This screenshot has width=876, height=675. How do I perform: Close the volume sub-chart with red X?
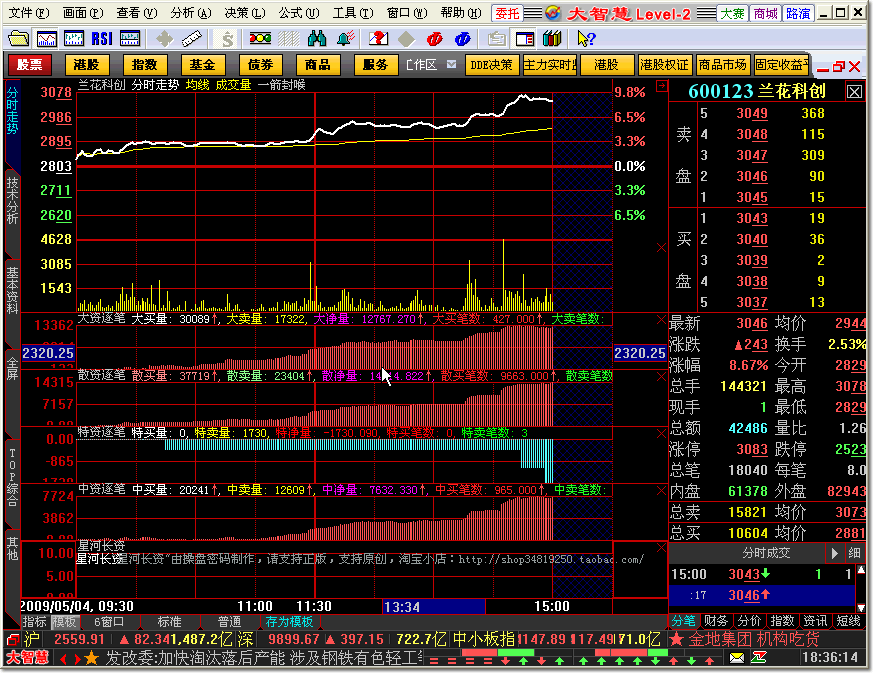pos(661,248)
